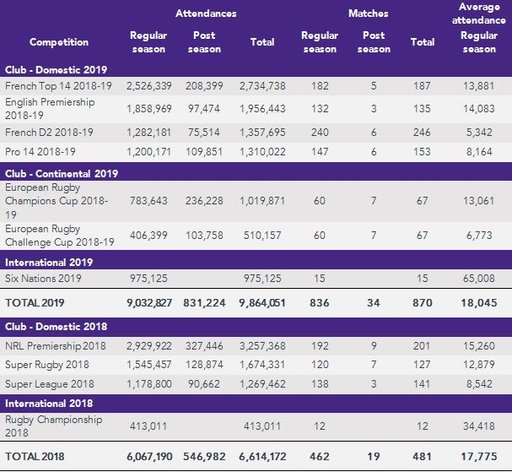512x472 pixels.
Task: Select the French Top 14 2018-19 row label
Action: 58,86
